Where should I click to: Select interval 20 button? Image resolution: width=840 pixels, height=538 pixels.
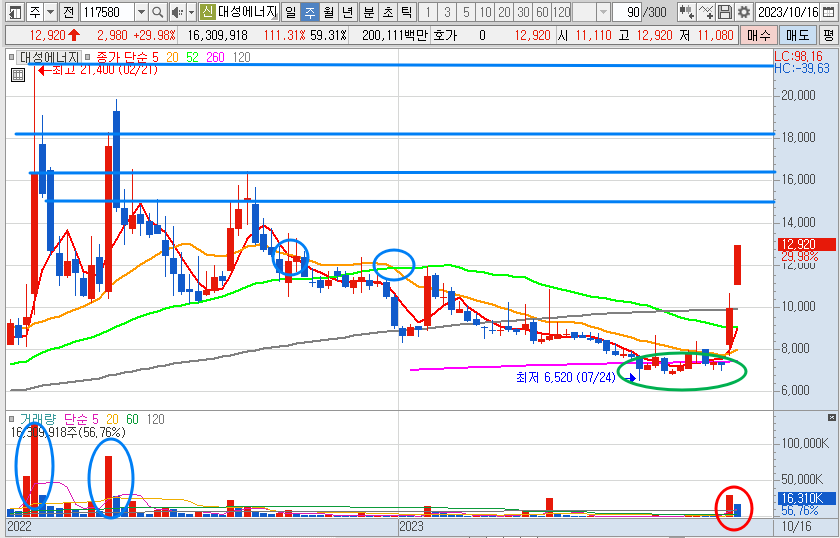[x=504, y=11]
